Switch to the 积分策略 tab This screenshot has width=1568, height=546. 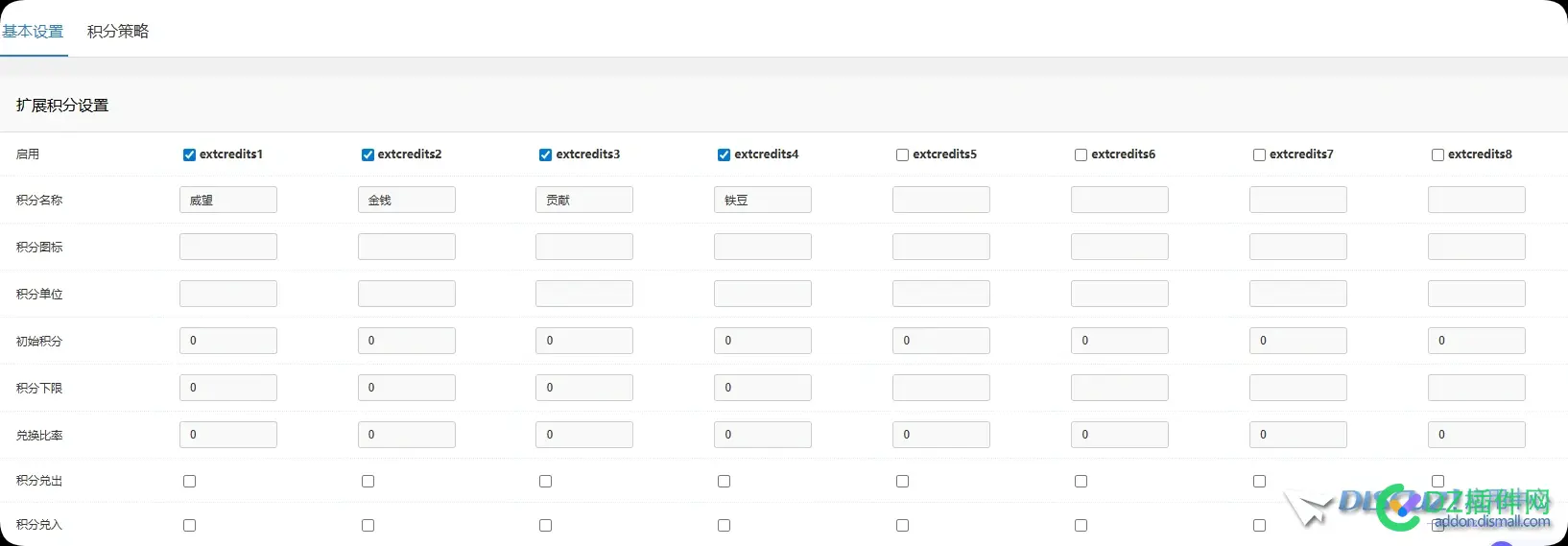[118, 32]
